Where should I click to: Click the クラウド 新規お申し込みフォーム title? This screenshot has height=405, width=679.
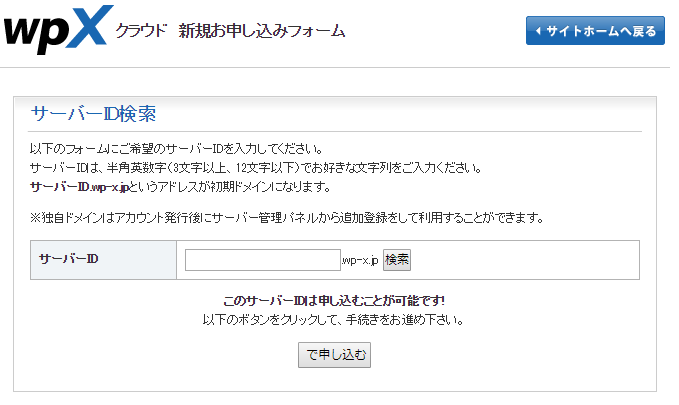(x=230, y=31)
